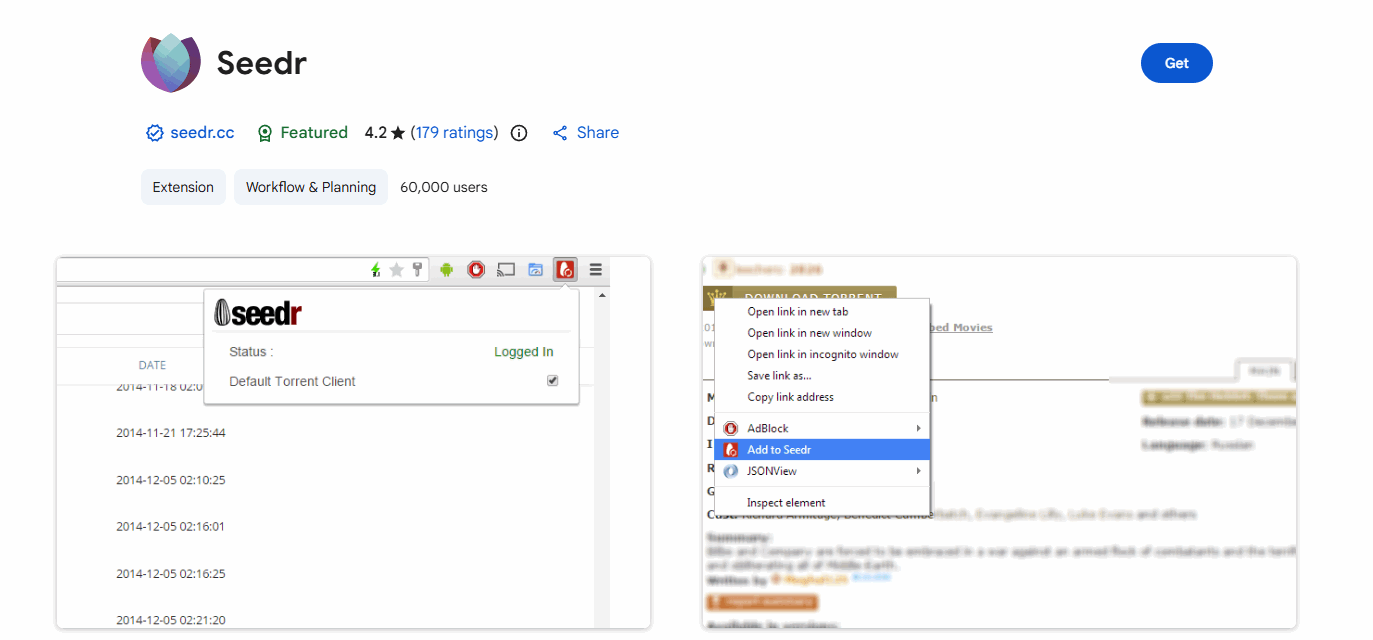
Task: Click the gray bookmark star icon
Action: point(396,269)
